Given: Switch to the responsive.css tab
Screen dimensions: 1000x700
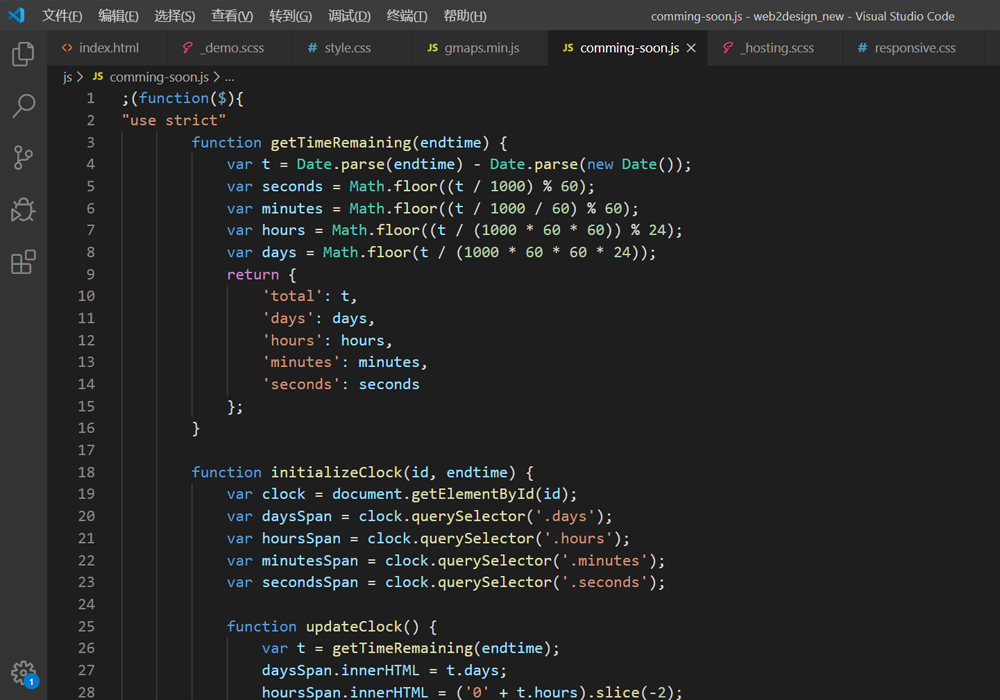Looking at the screenshot, I should [913, 48].
